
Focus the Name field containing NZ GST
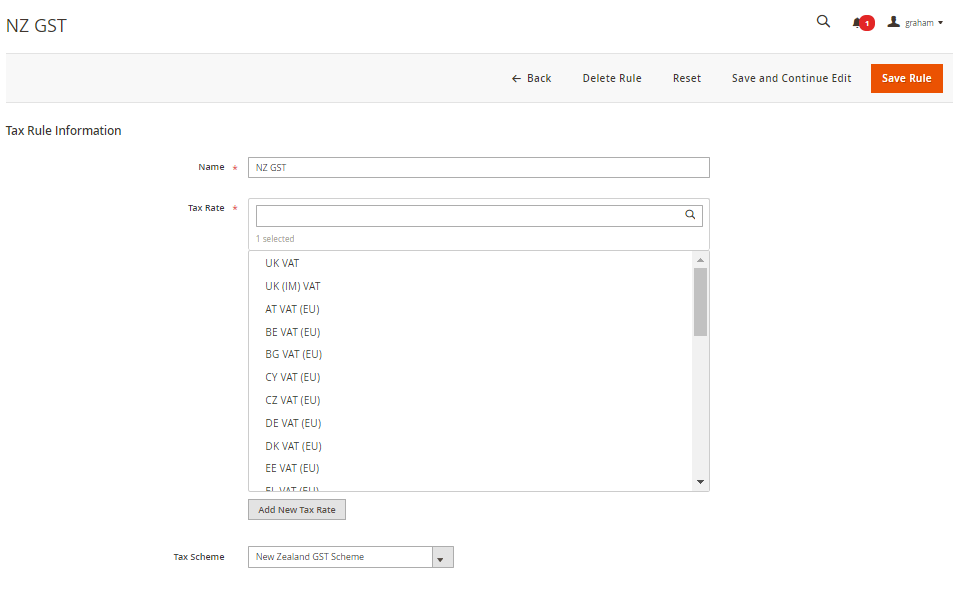pyautogui.click(x=478, y=168)
